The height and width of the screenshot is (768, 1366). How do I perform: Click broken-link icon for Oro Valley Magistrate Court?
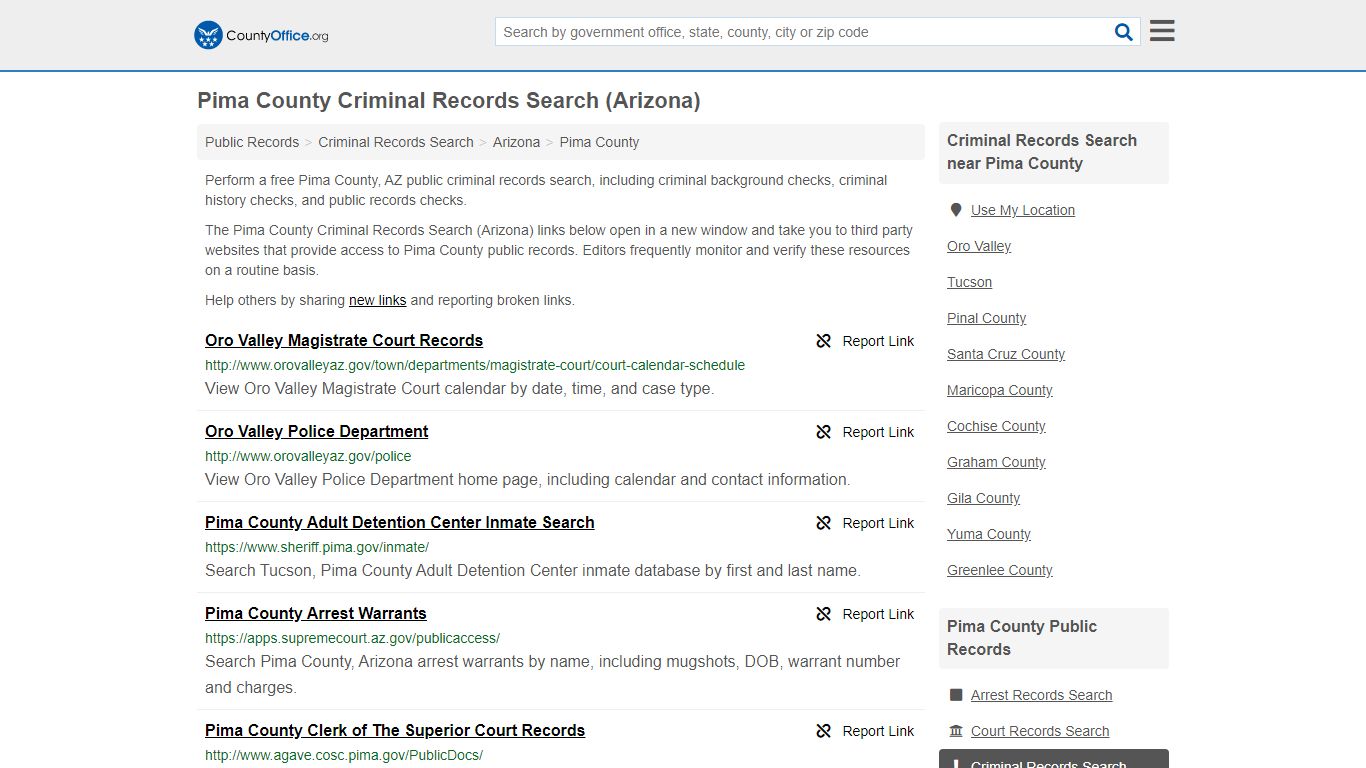824,341
